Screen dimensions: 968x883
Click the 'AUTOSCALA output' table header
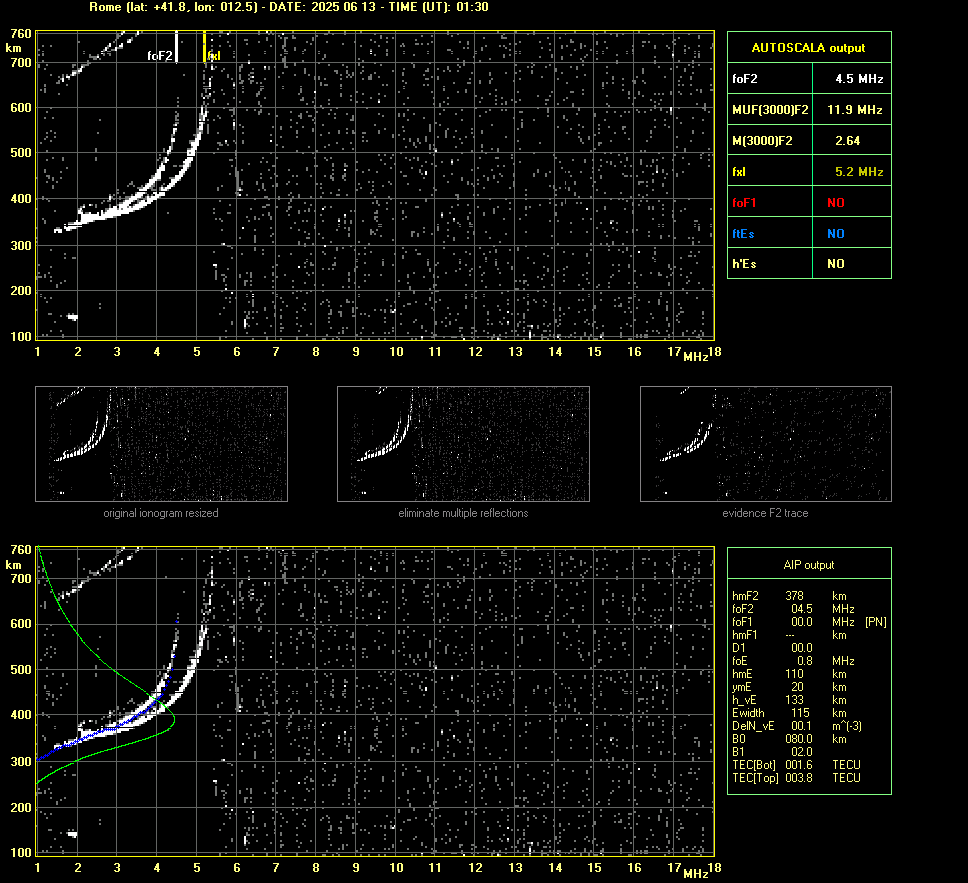[808, 48]
